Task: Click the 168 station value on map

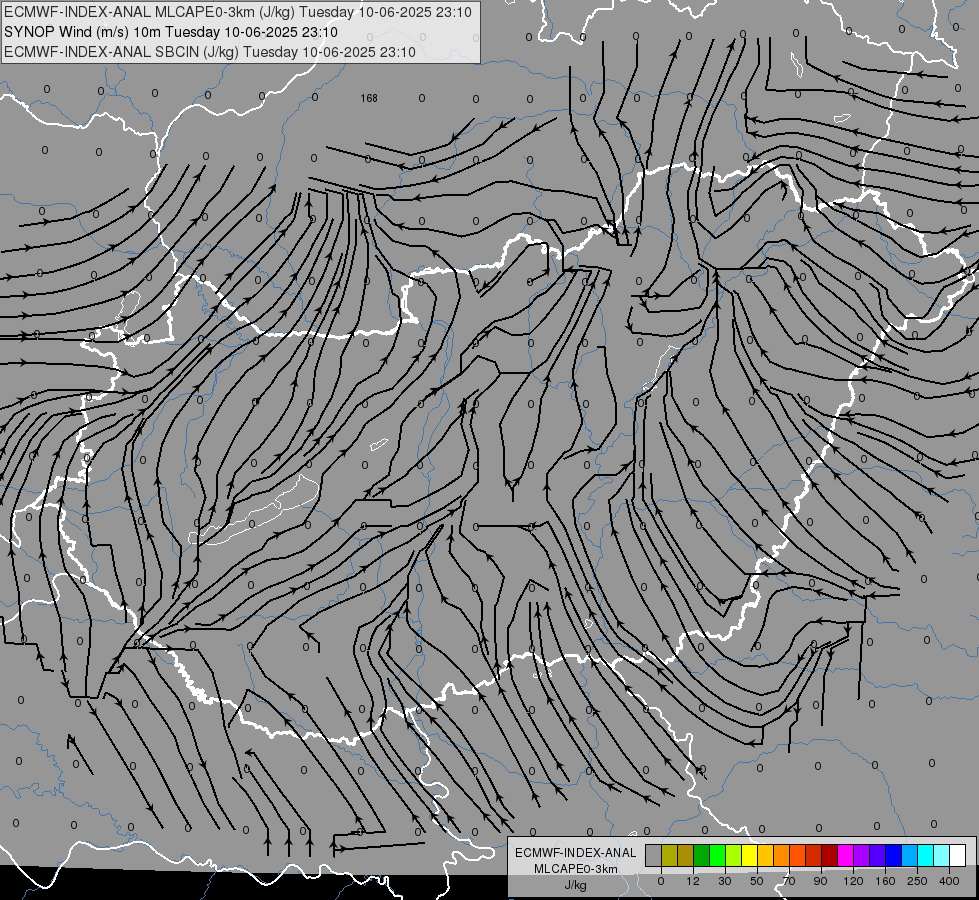Action: click(x=369, y=98)
